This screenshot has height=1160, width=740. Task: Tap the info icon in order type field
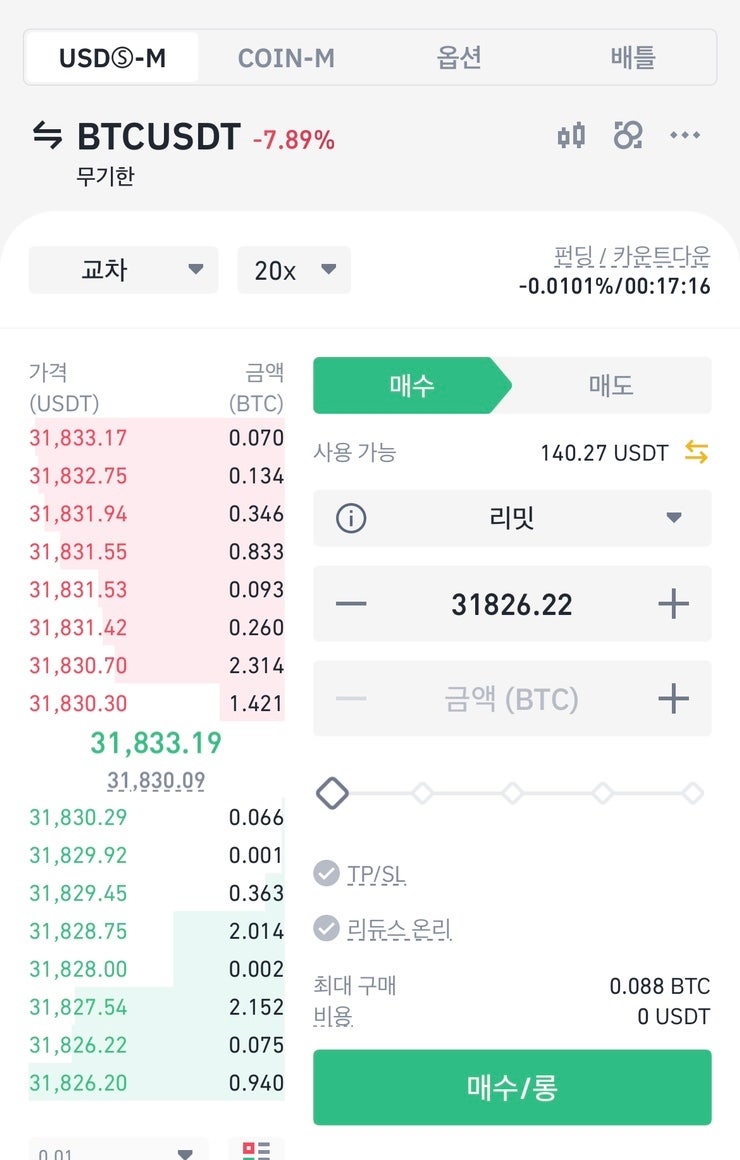[x=351, y=518]
